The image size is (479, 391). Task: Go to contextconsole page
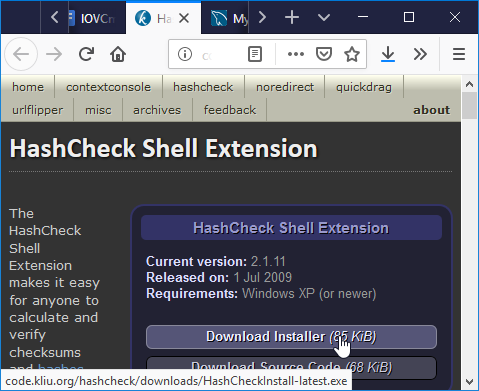(x=108, y=87)
